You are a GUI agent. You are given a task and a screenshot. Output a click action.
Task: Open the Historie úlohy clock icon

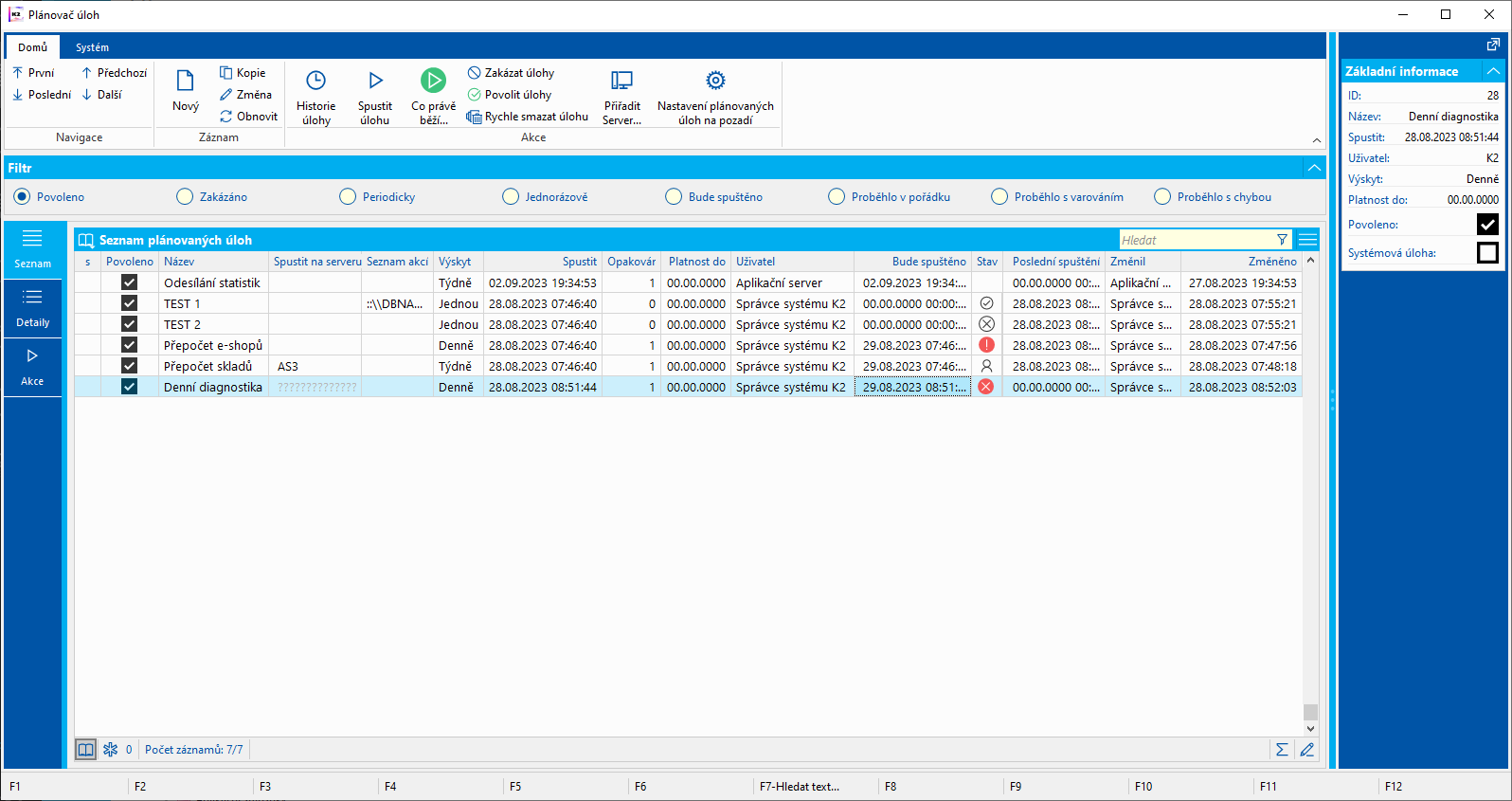[315, 82]
